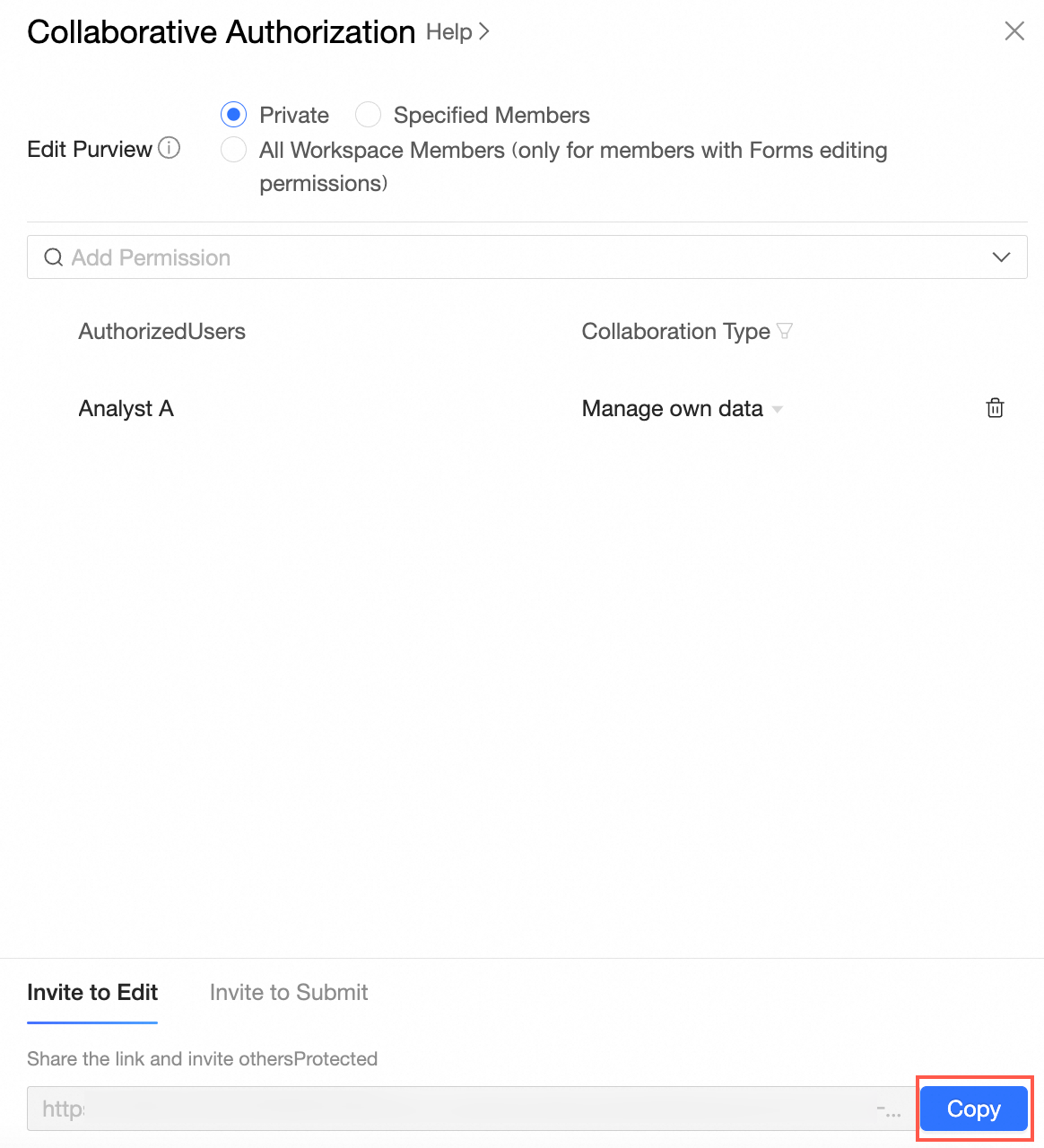Open the Help link
The height and width of the screenshot is (1148, 1044).
pos(448,31)
